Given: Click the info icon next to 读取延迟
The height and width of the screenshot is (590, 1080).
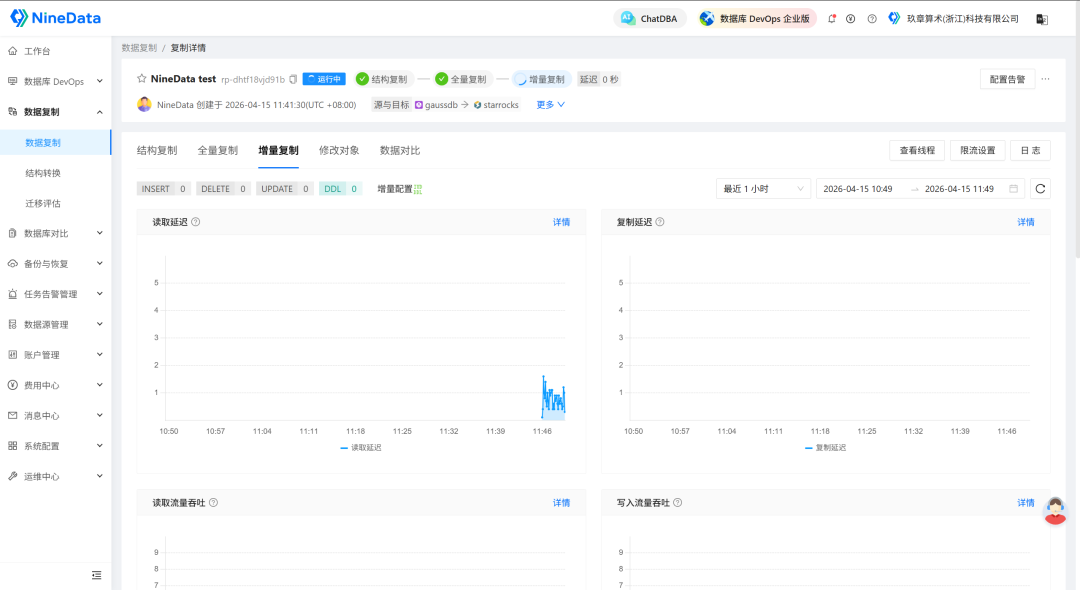Looking at the screenshot, I should pyautogui.click(x=196, y=222).
